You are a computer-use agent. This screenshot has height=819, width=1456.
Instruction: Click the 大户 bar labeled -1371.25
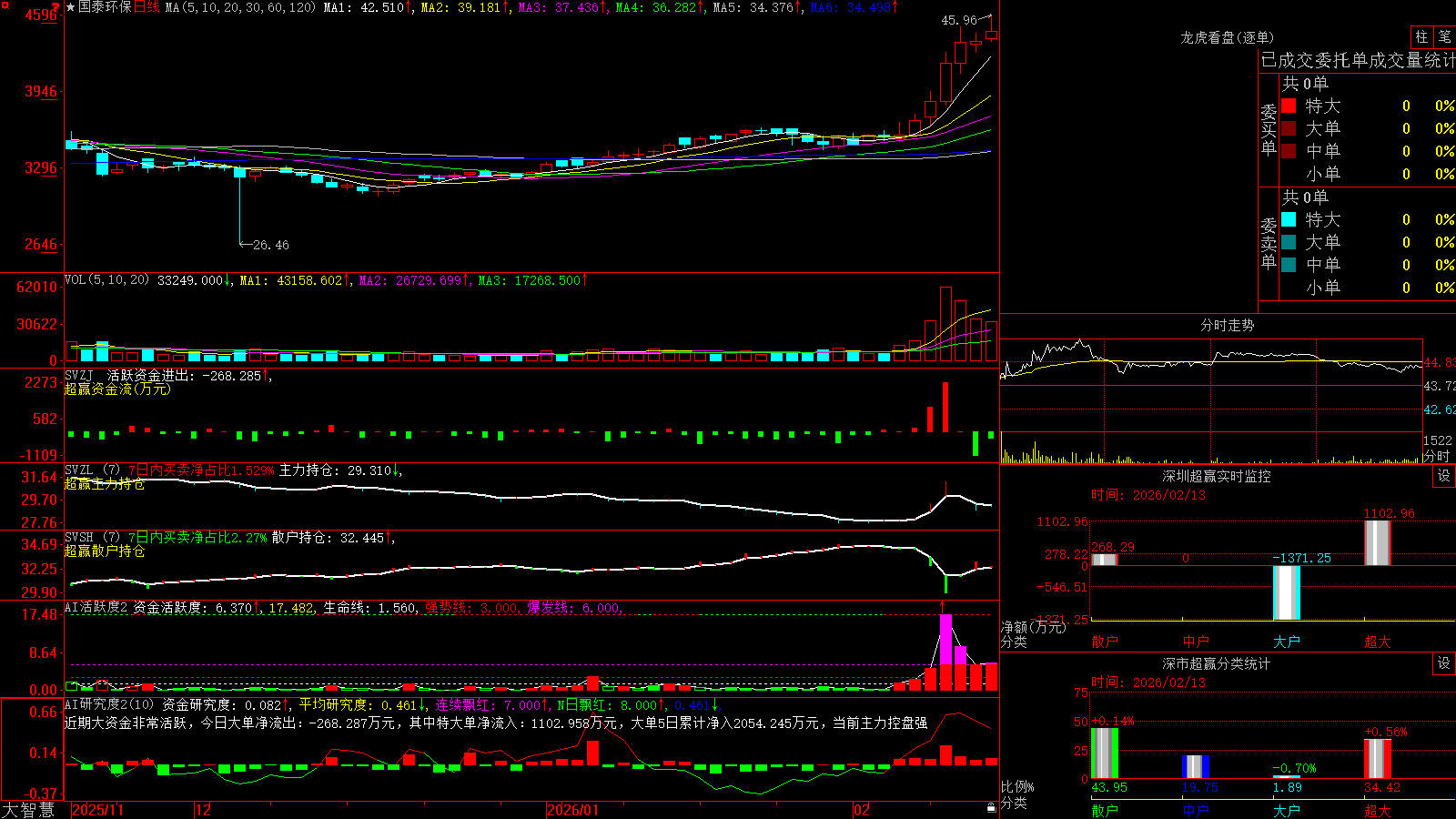[x=1287, y=592]
